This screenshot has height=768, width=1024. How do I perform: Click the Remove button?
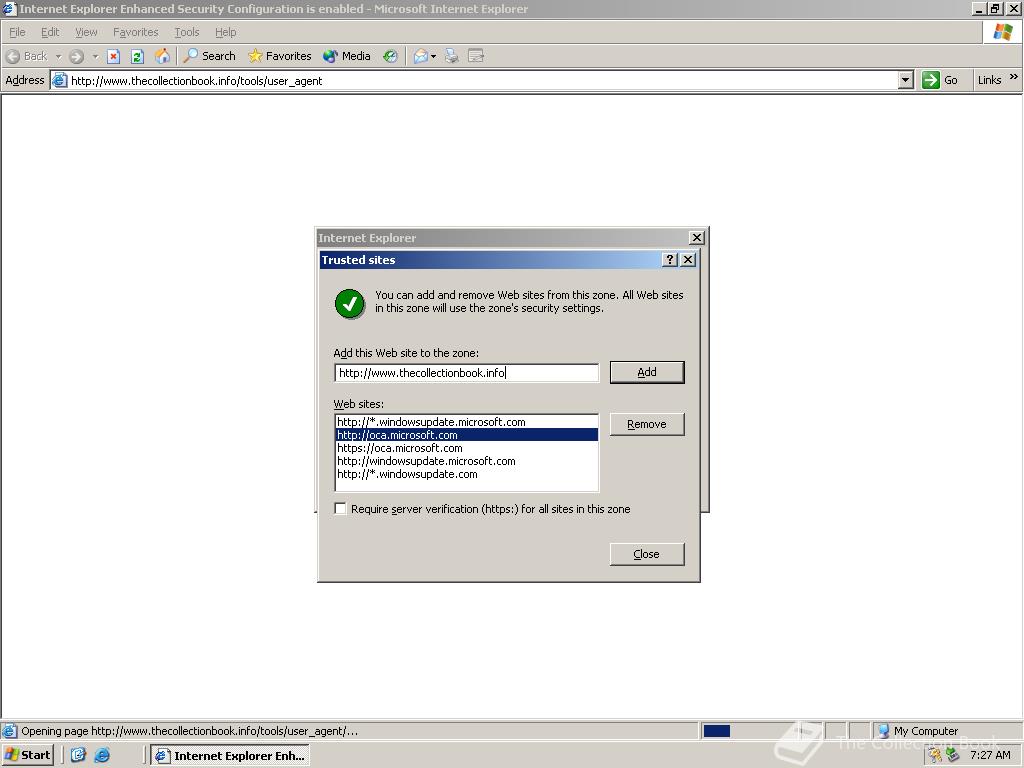[647, 424]
